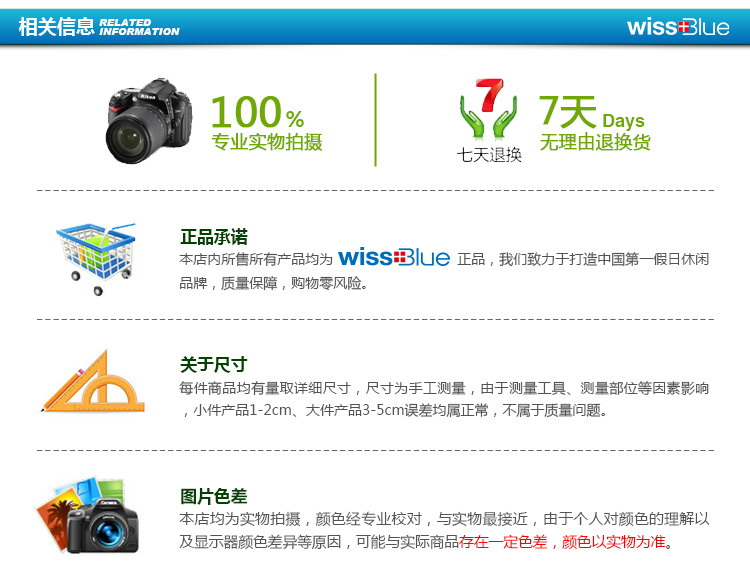Click the RELATED INFORMATION header text
Viewport: 750px width, 578px height.
tap(139, 27)
